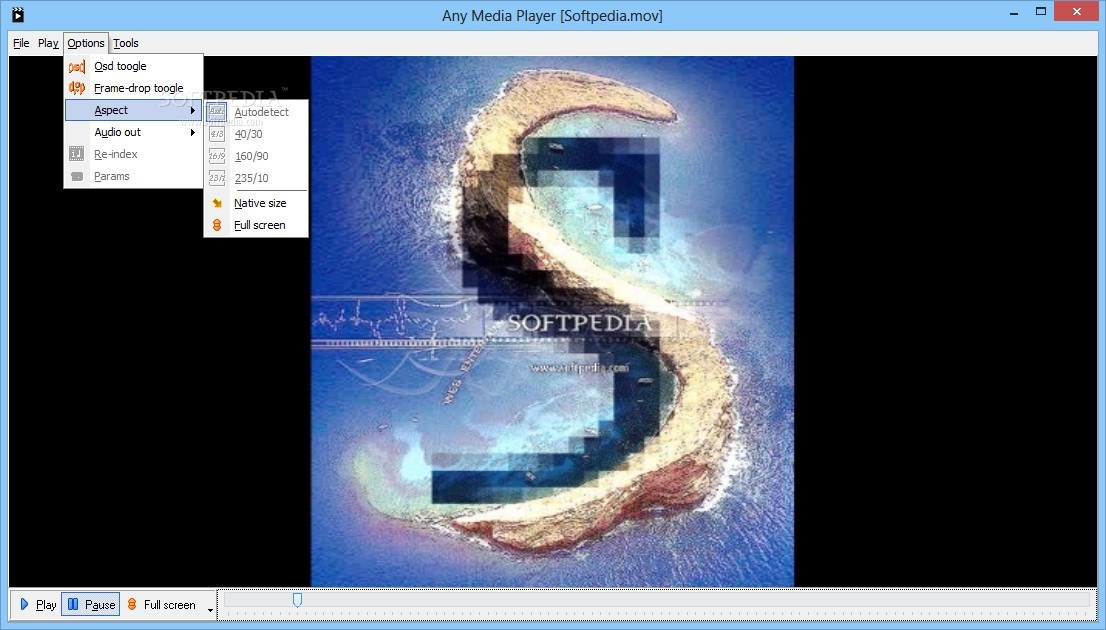Open the Audio out submenu entry

tap(134, 132)
